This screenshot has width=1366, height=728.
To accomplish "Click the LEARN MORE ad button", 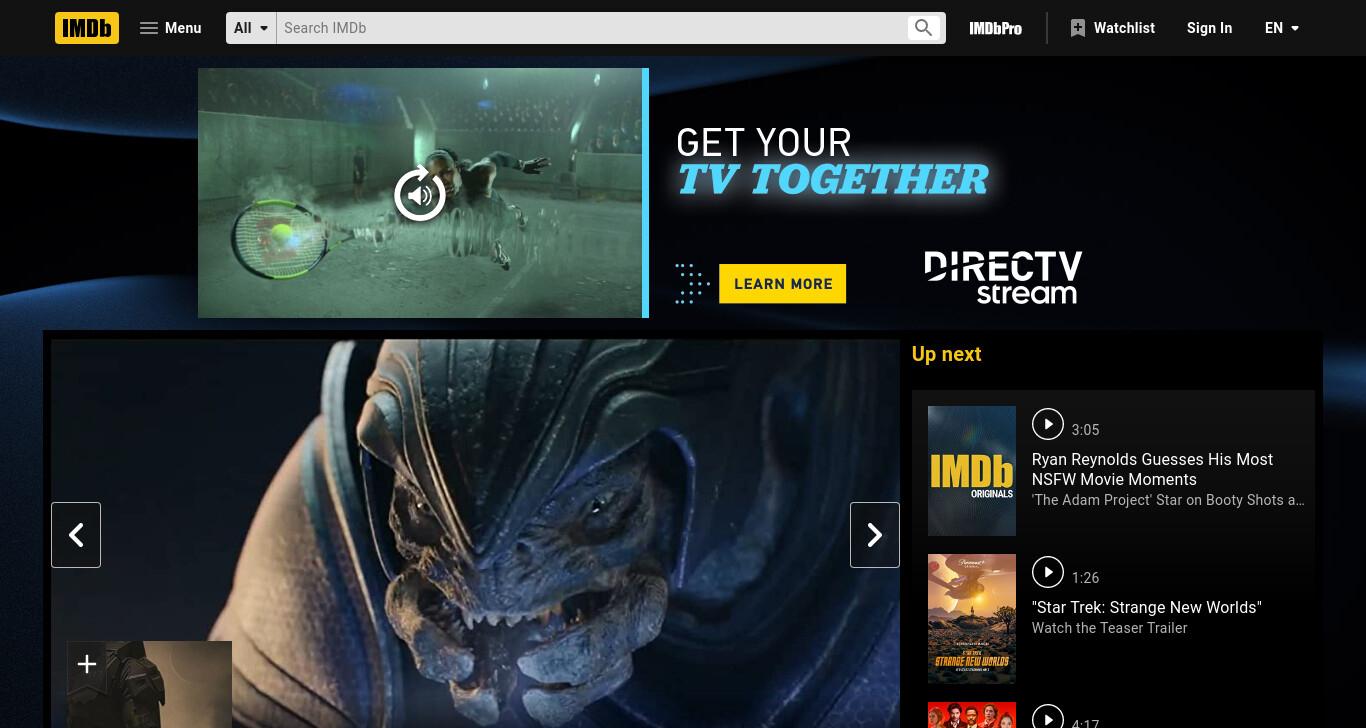I will (x=783, y=284).
